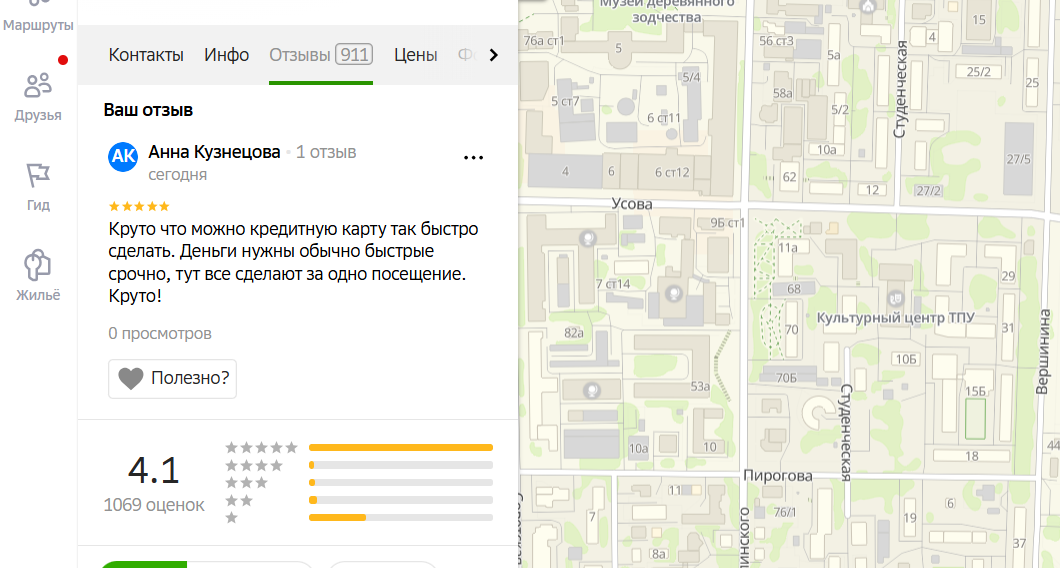This screenshot has height=568, width=1060.
Task: Click the Культурный центр ТПУ theater icon
Action: pyautogui.click(x=896, y=298)
